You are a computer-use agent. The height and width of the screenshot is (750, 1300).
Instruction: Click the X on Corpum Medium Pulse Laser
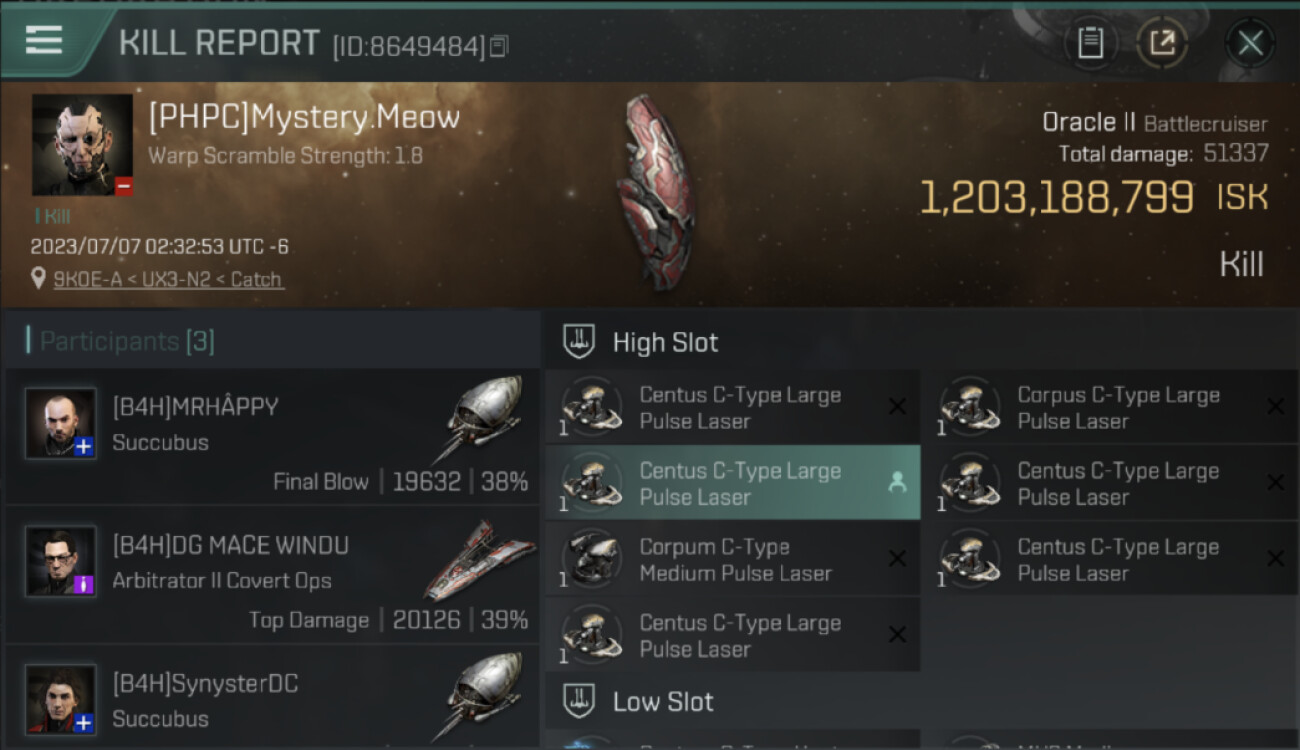coord(897,559)
